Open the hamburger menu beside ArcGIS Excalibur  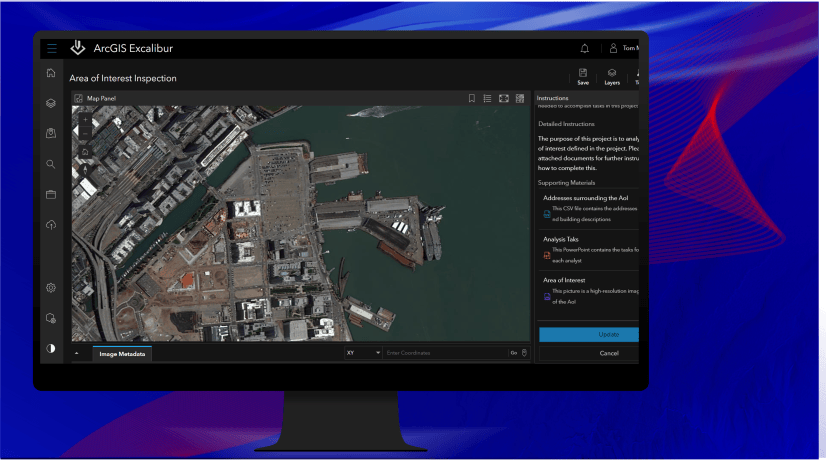[52, 48]
